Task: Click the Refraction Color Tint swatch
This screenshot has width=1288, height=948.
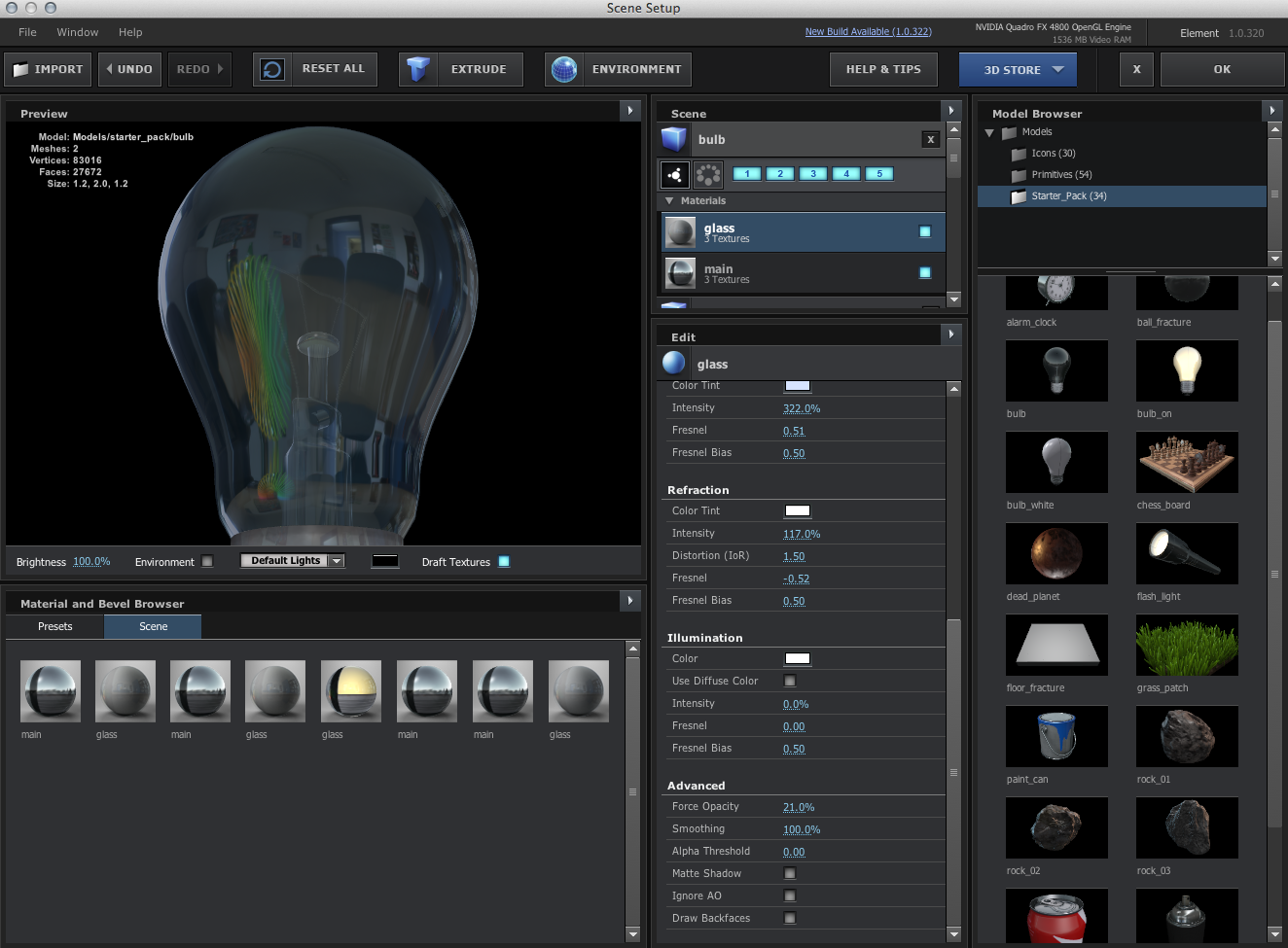Action: (798, 510)
